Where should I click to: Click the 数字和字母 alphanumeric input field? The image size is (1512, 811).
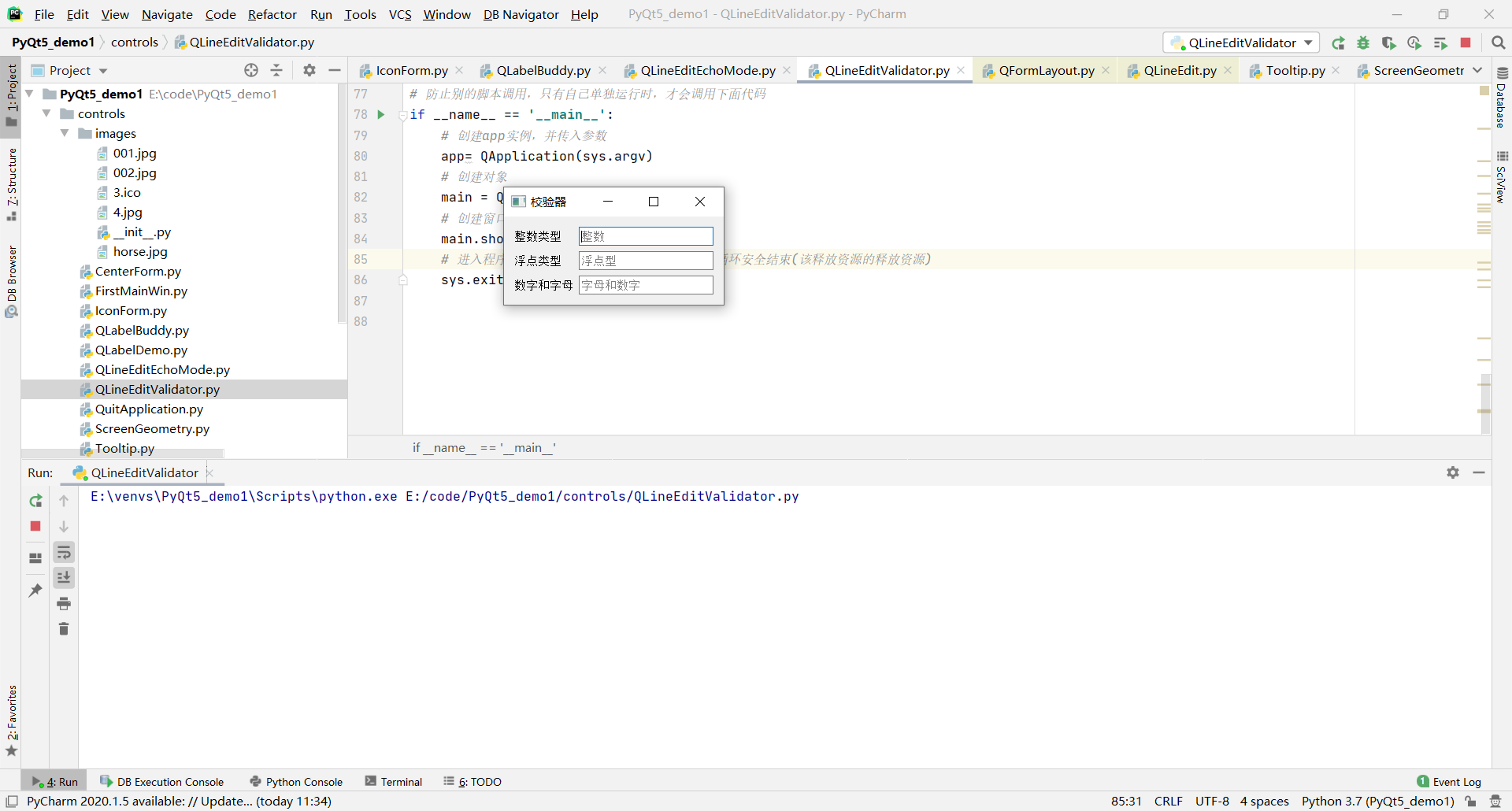coord(646,285)
